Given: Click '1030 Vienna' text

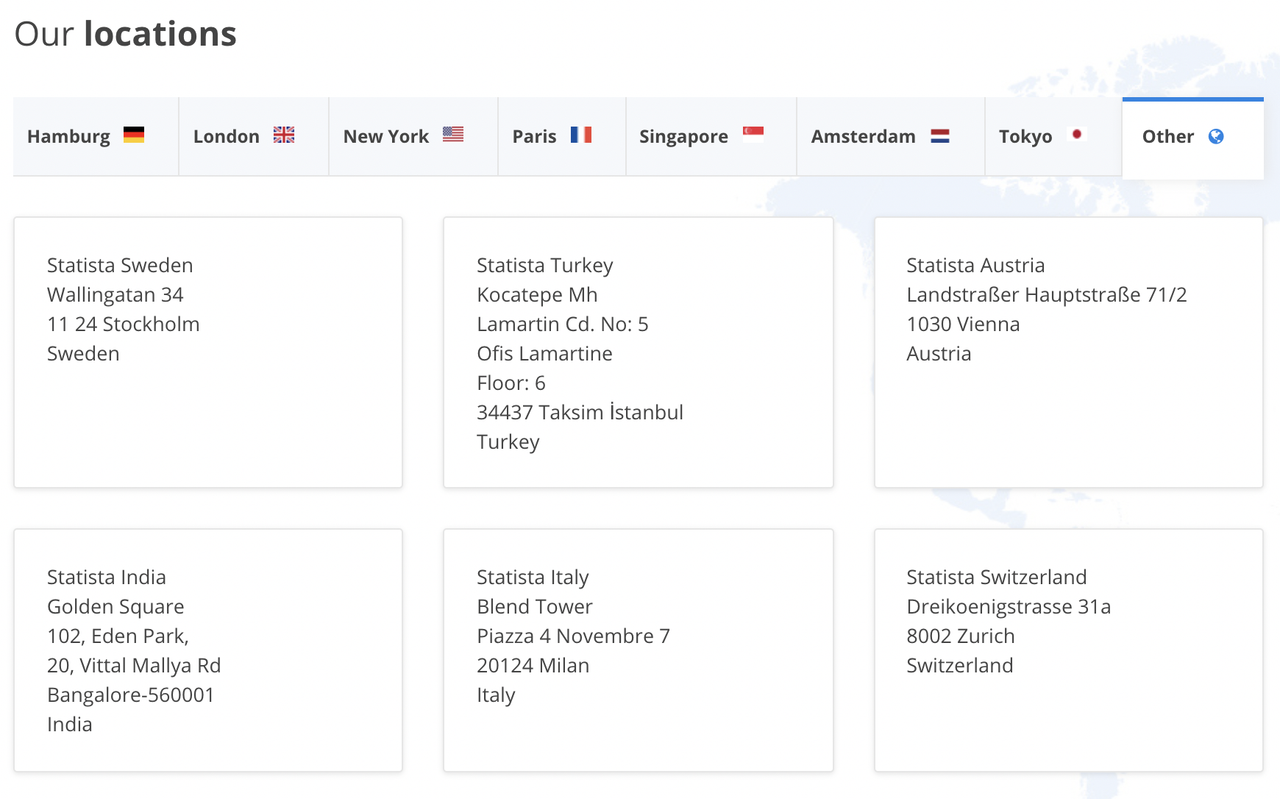Looking at the screenshot, I should pos(963,324).
